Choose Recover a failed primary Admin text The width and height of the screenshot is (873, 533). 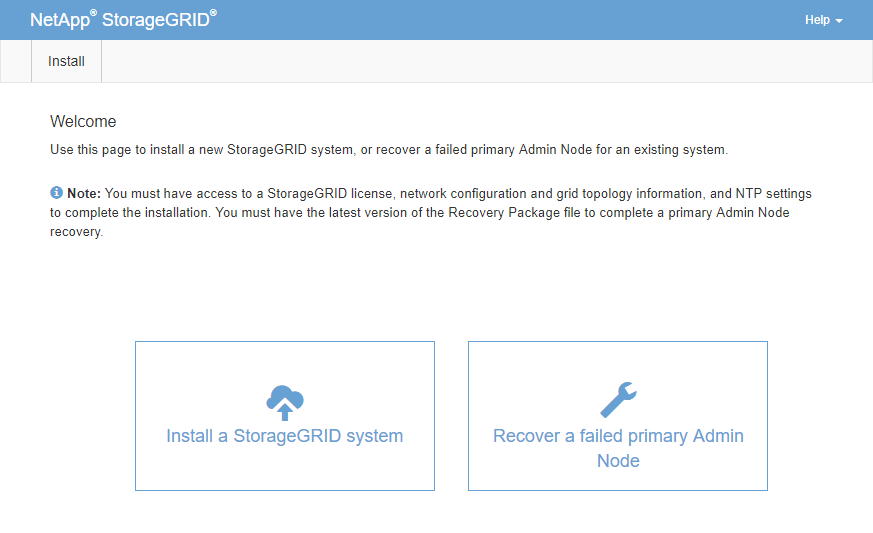(x=618, y=436)
